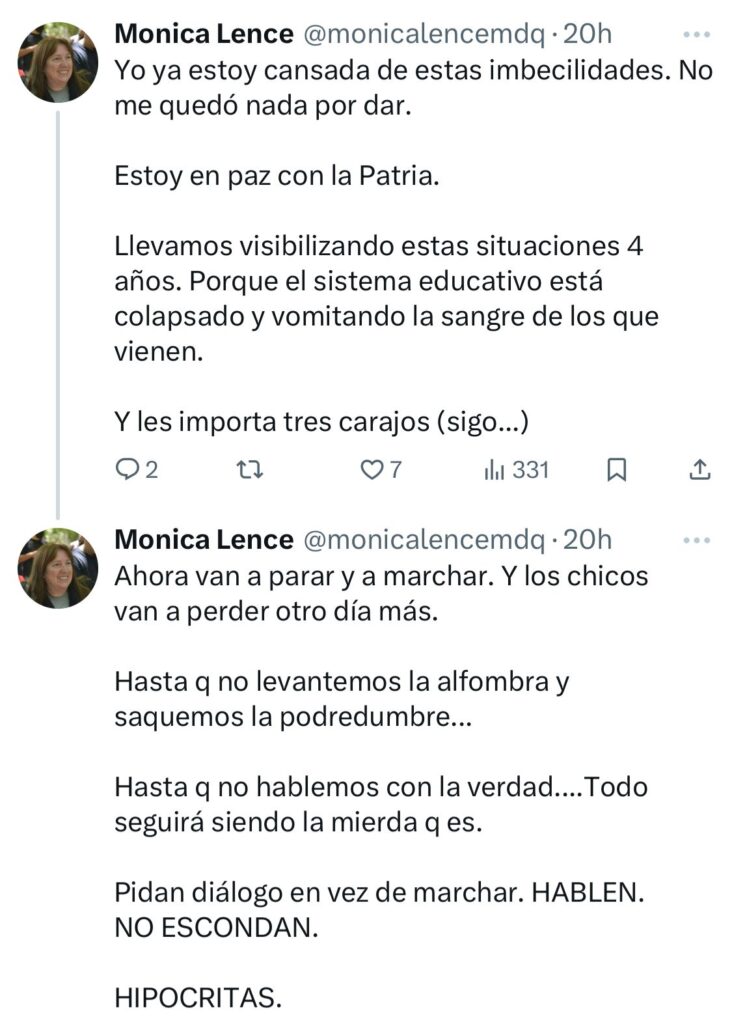Like the tweet using the heart icon
Screen dimensions: 732x1024
(x=371, y=469)
